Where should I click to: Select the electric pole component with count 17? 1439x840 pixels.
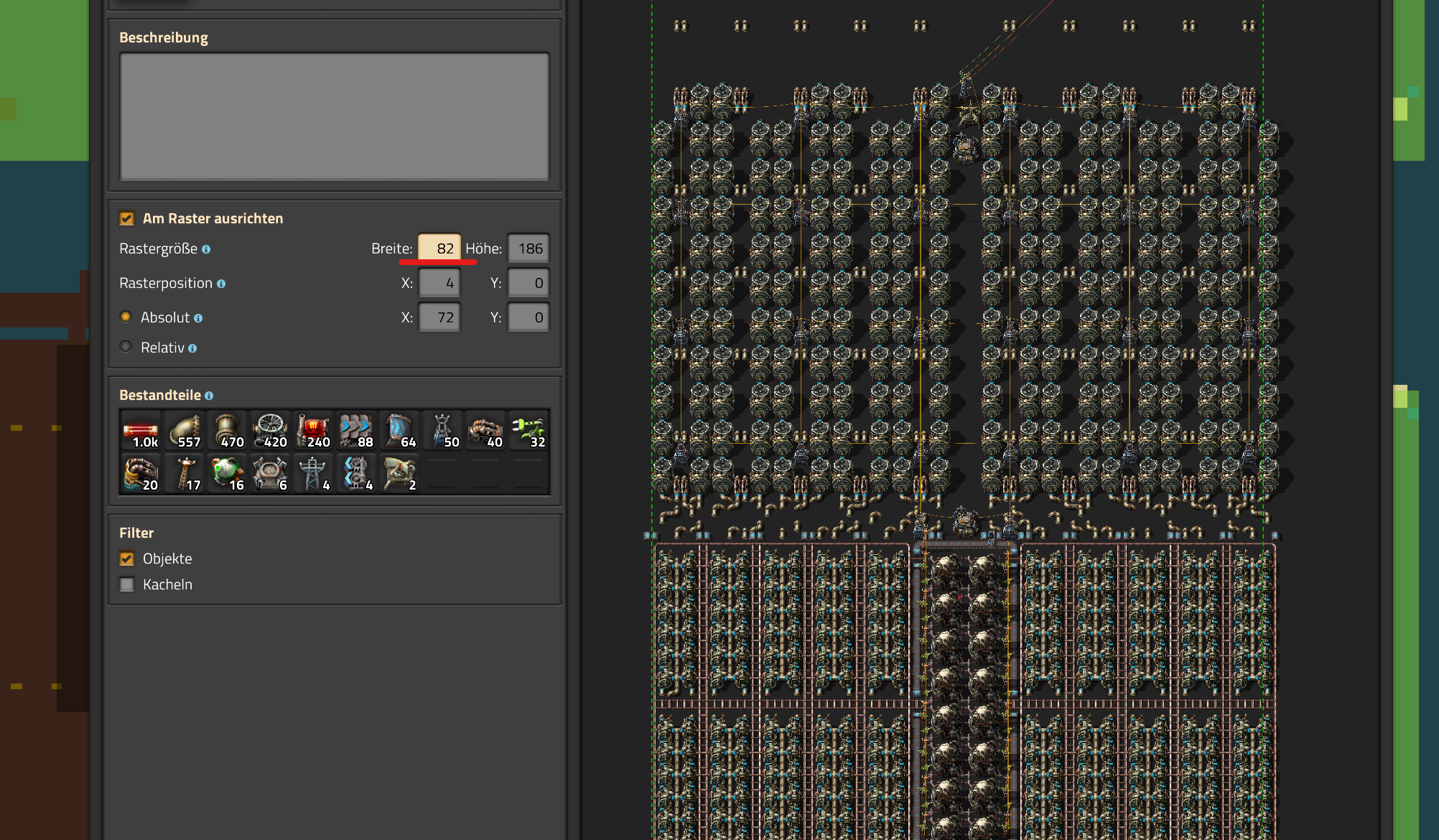pos(184,474)
